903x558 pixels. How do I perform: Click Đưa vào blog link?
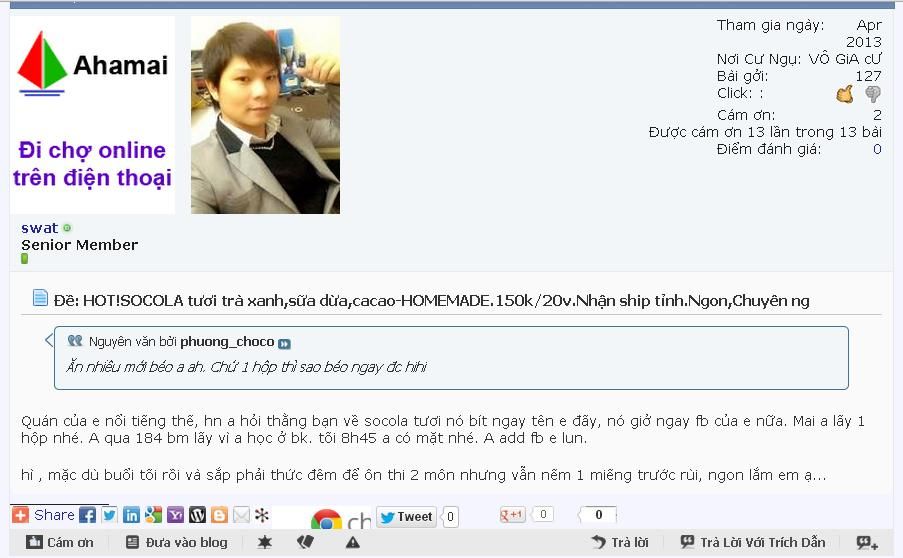[x=177, y=542]
